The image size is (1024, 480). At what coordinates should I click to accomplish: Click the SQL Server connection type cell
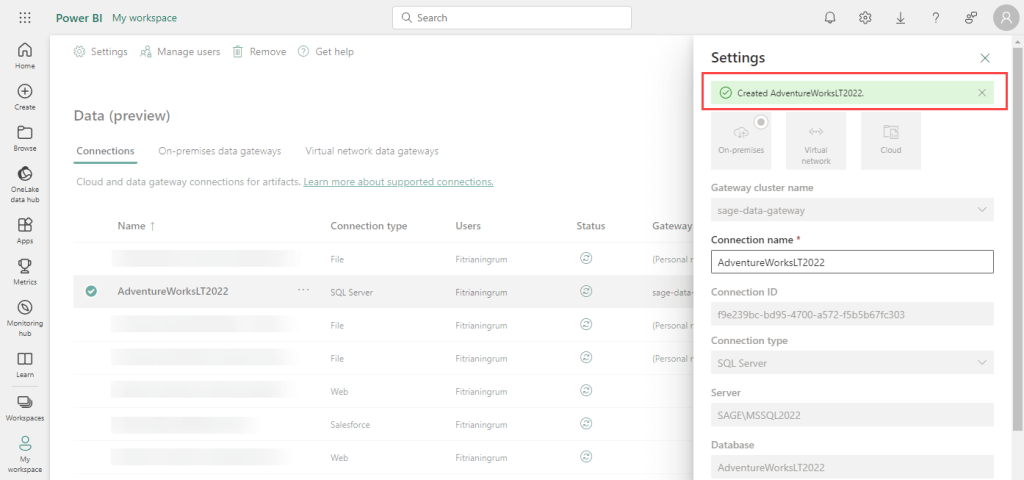(352, 293)
